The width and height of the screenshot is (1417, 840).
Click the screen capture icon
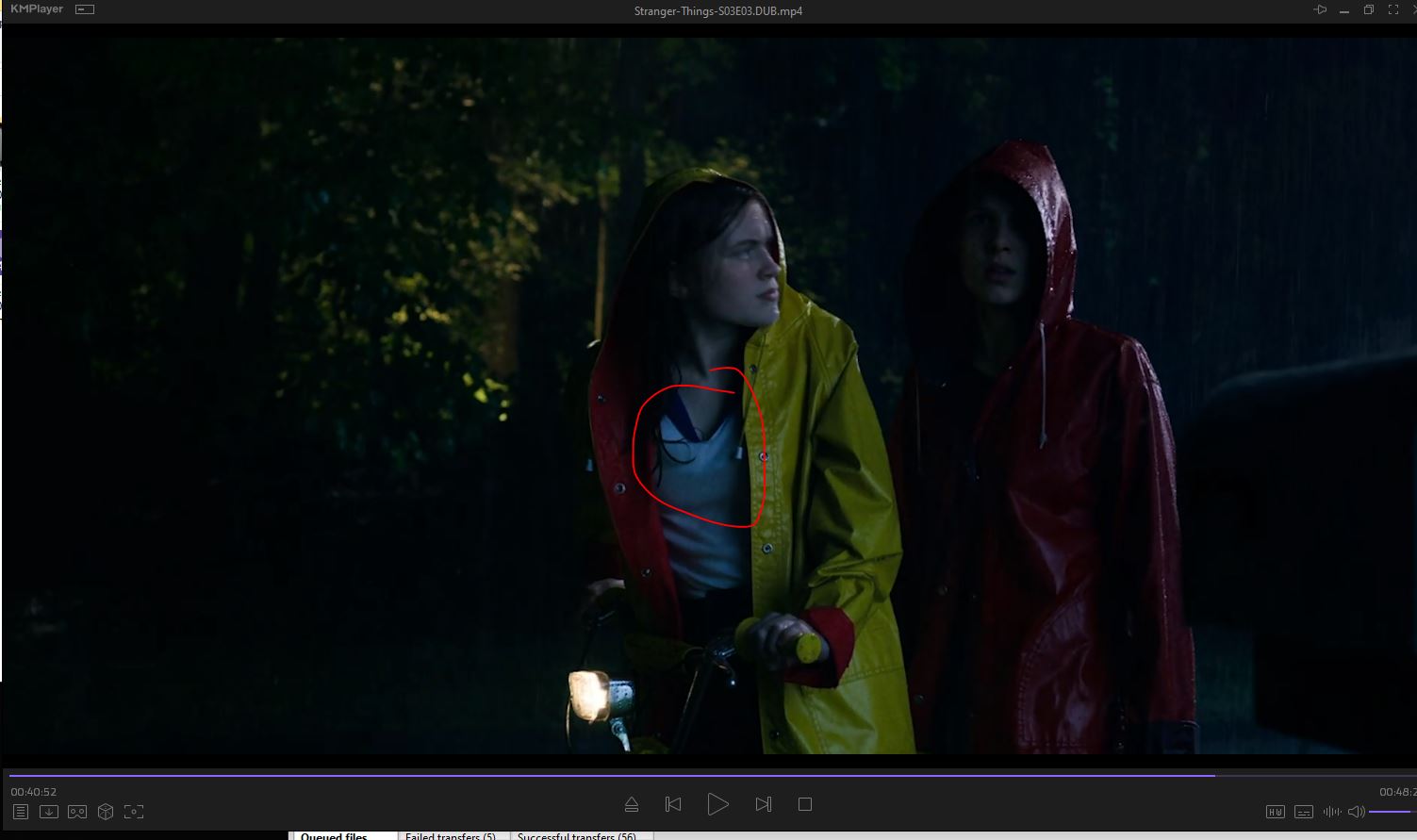[x=134, y=812]
